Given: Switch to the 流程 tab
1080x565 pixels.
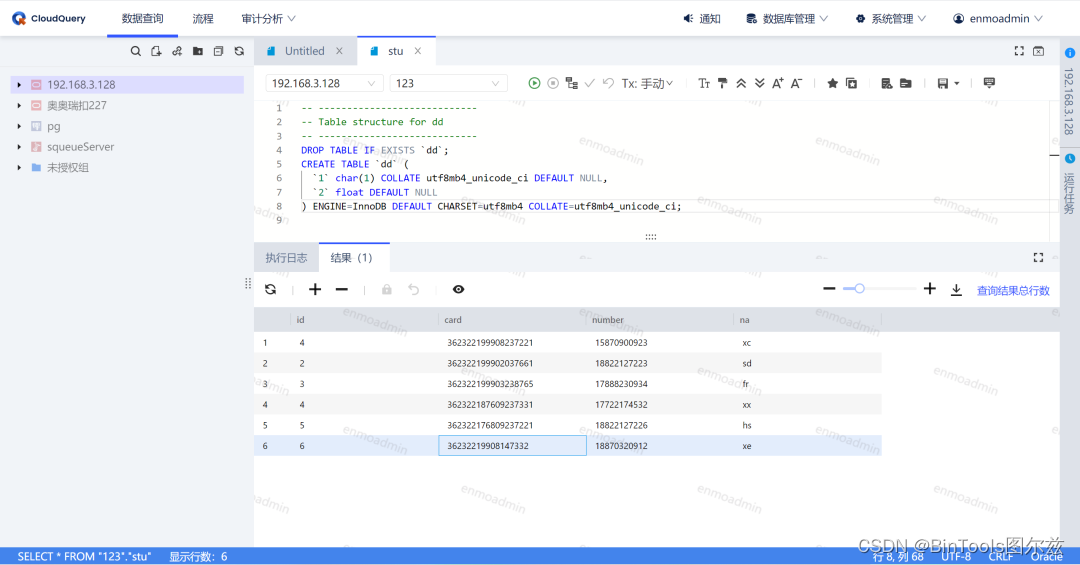Looking at the screenshot, I should pyautogui.click(x=203, y=19).
